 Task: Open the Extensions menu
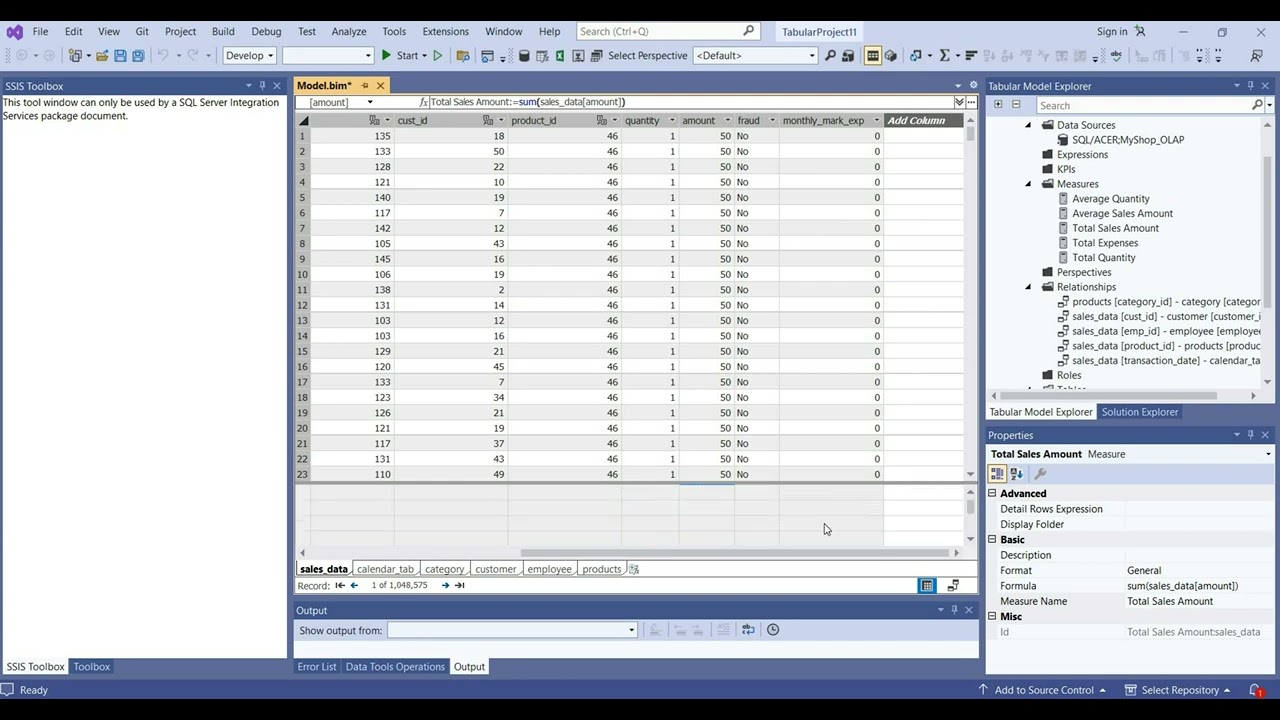tap(445, 31)
